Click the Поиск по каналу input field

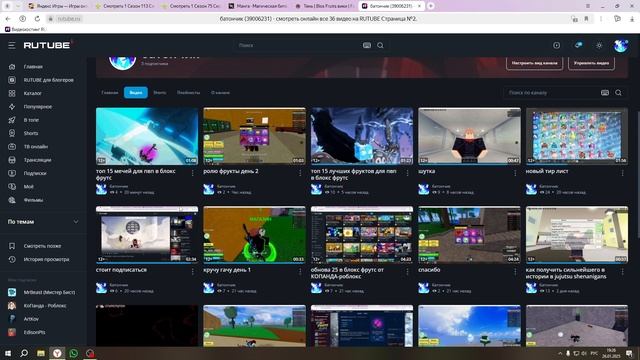coord(552,93)
